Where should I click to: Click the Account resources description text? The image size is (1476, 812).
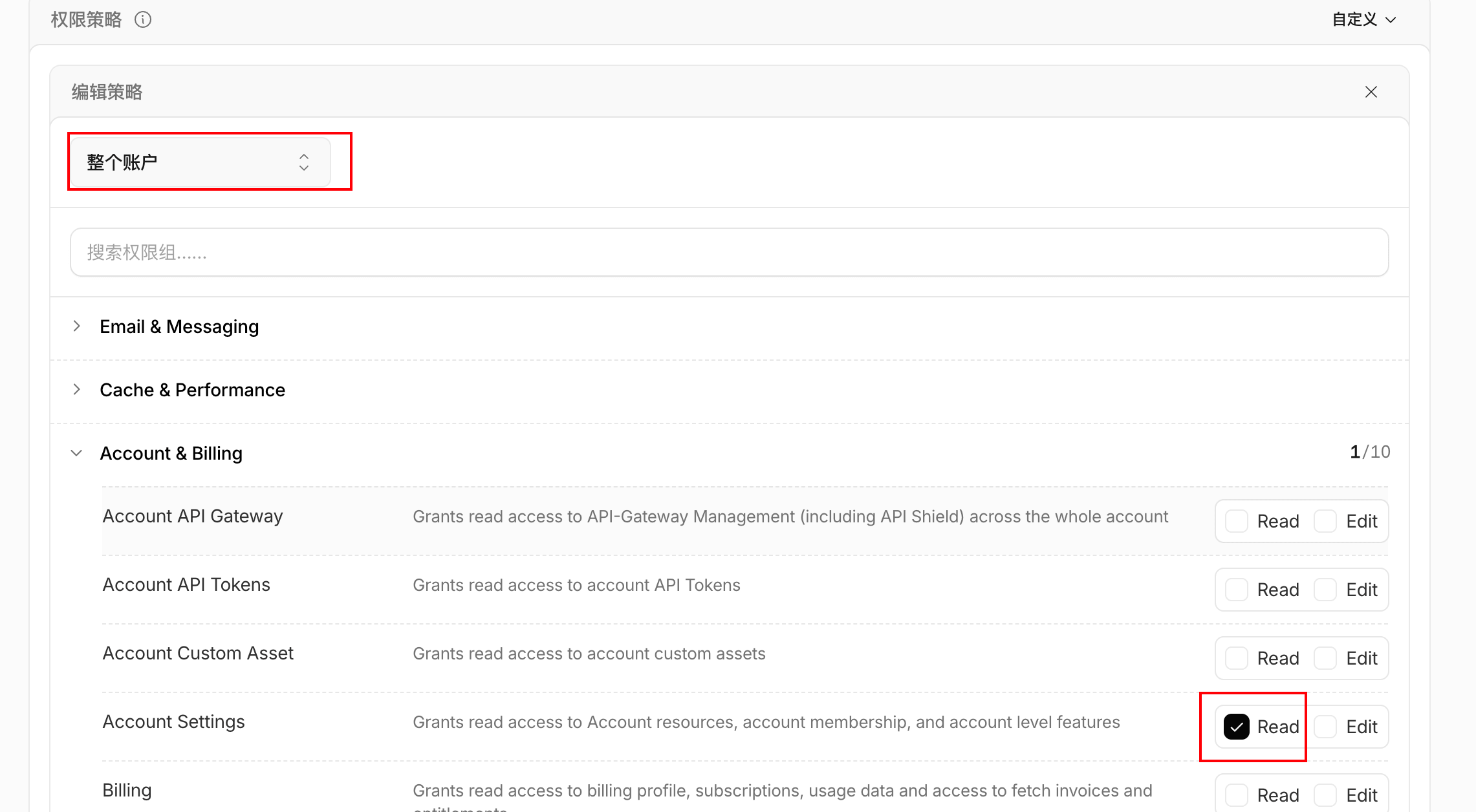[766, 722]
